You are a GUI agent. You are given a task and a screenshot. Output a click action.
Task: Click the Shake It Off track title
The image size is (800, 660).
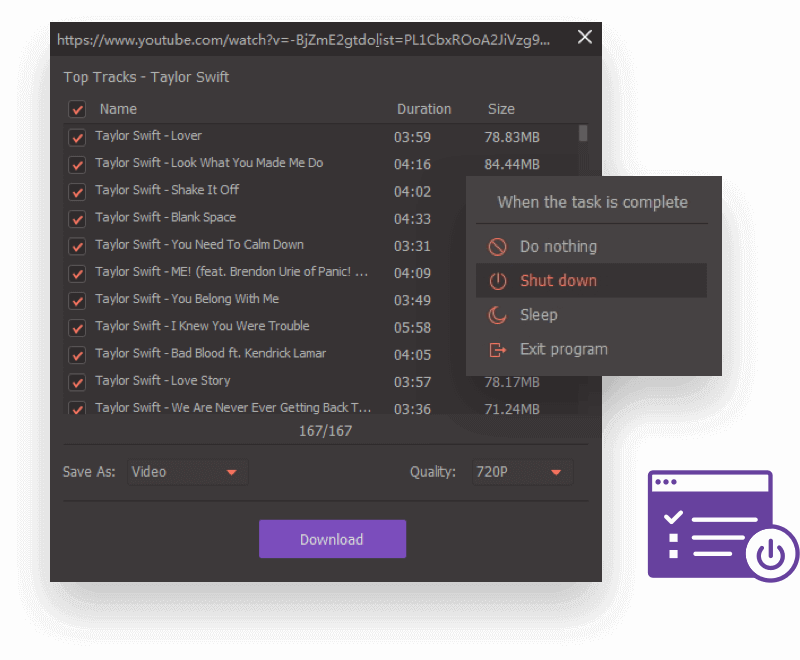167,190
